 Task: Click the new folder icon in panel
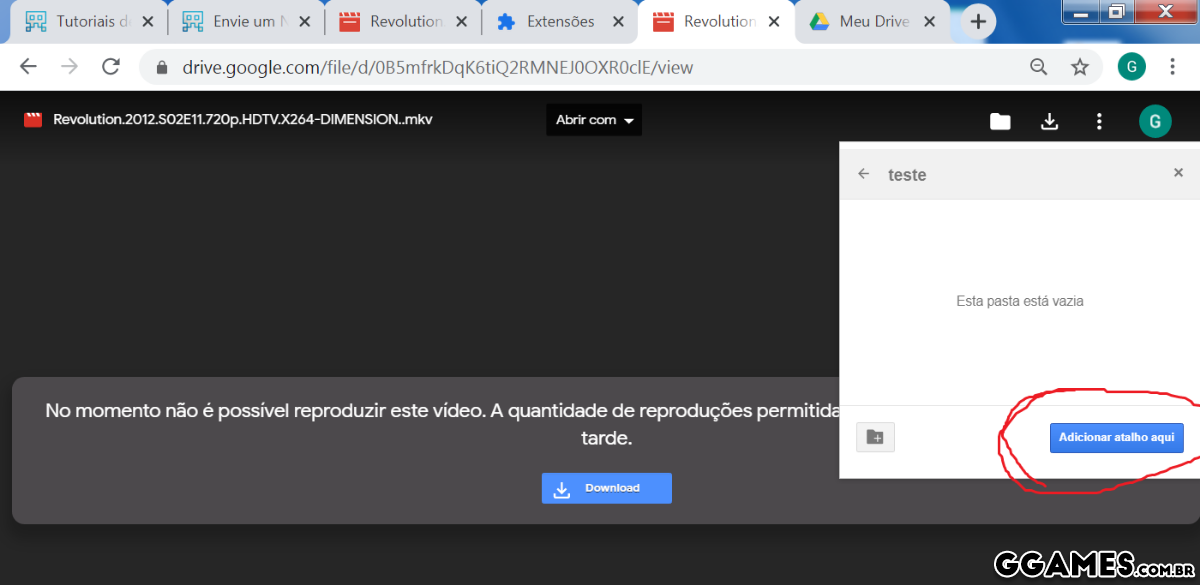[x=875, y=437]
